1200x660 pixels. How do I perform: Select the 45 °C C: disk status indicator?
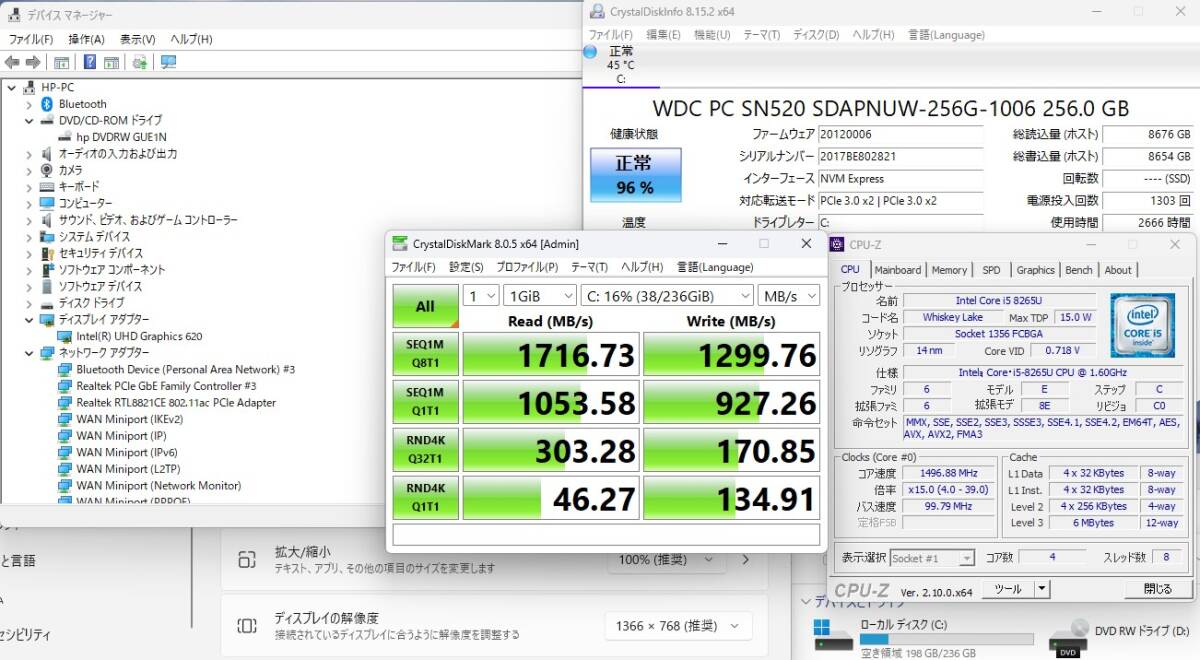point(621,64)
